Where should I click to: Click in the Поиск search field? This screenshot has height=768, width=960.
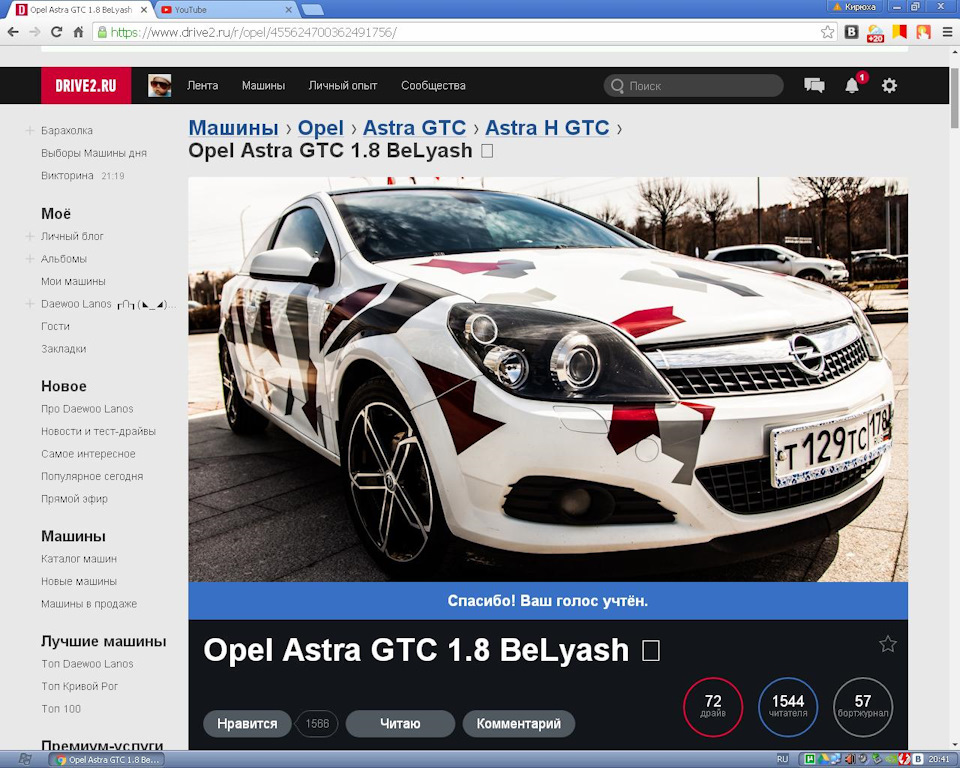tap(693, 86)
